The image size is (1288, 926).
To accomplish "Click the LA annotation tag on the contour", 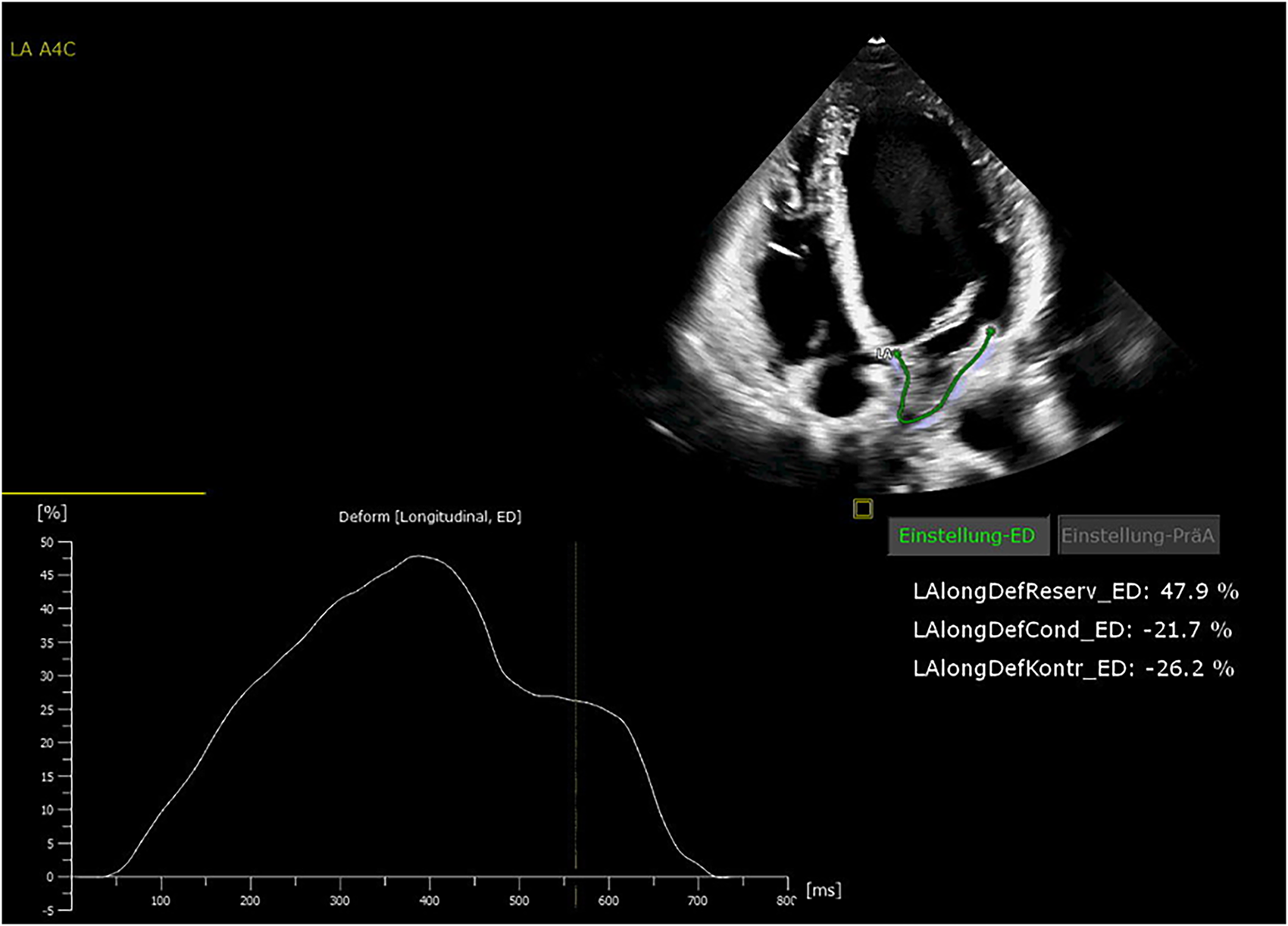I will (x=883, y=352).
